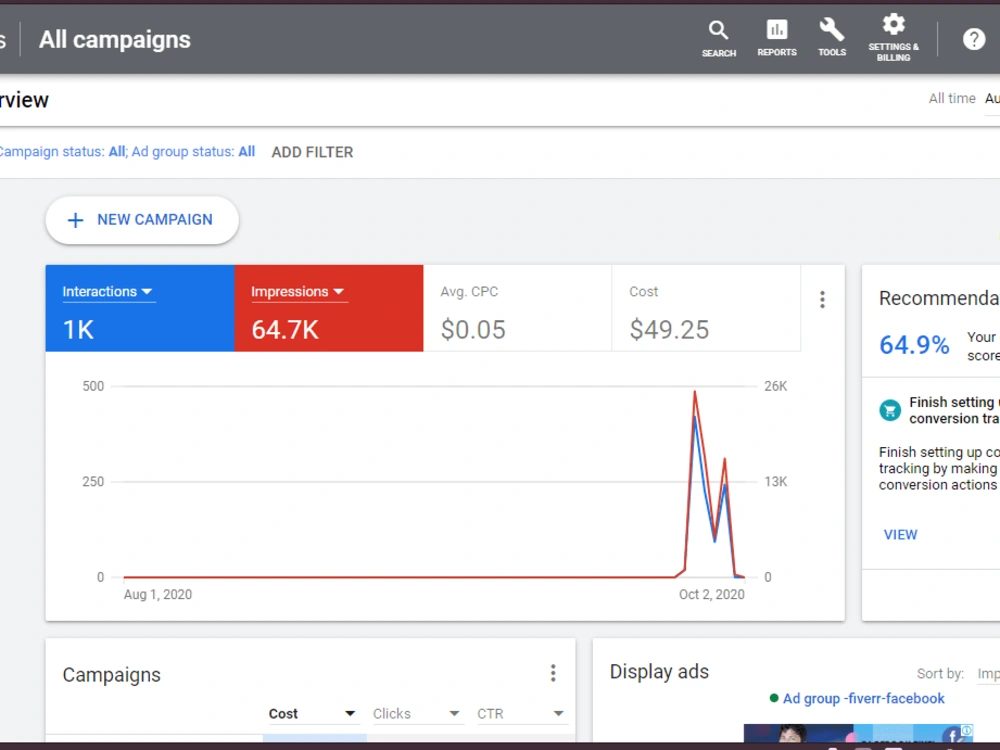Click the $49.25 cost value

point(669,330)
